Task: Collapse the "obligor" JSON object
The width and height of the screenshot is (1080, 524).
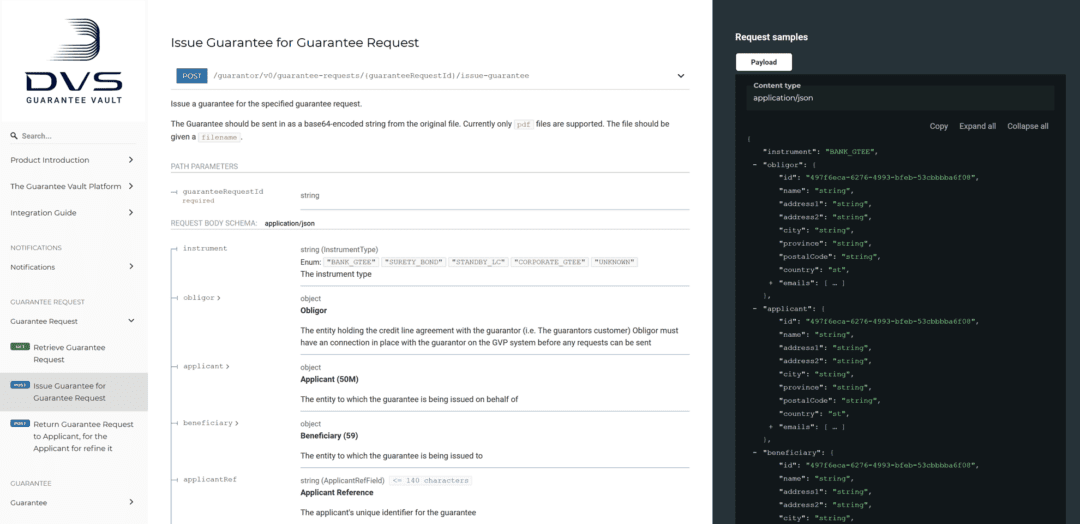Action: 755,165
